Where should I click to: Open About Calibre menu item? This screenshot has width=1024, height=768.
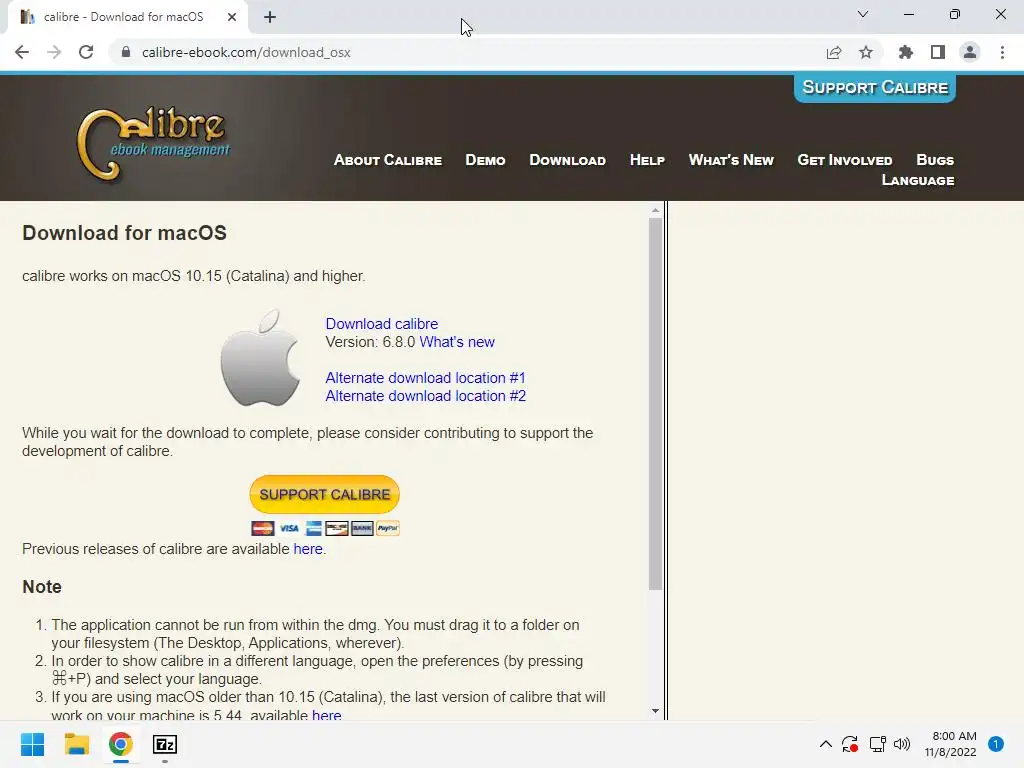click(388, 160)
